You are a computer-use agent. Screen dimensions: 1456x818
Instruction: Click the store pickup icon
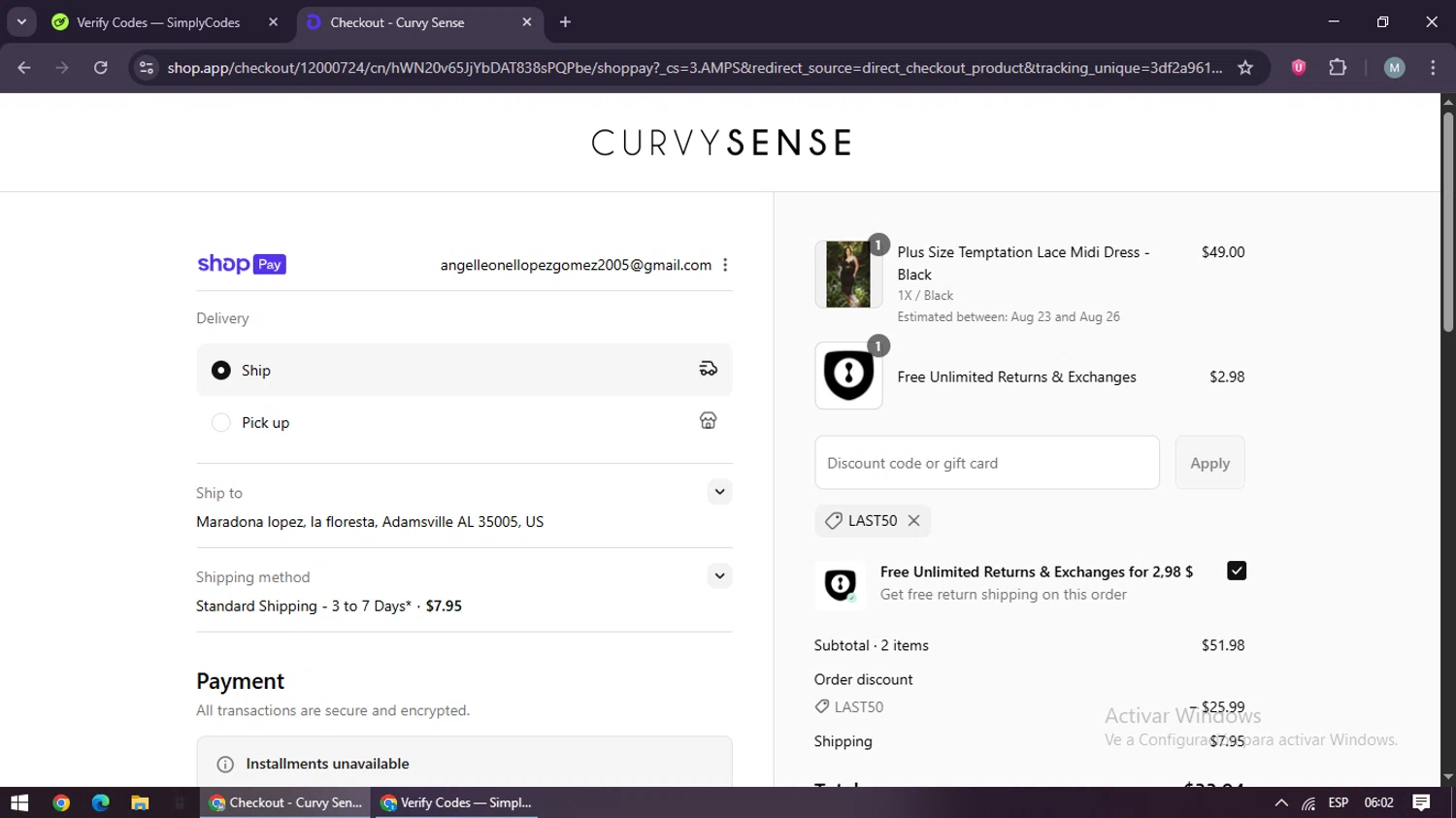tap(709, 420)
